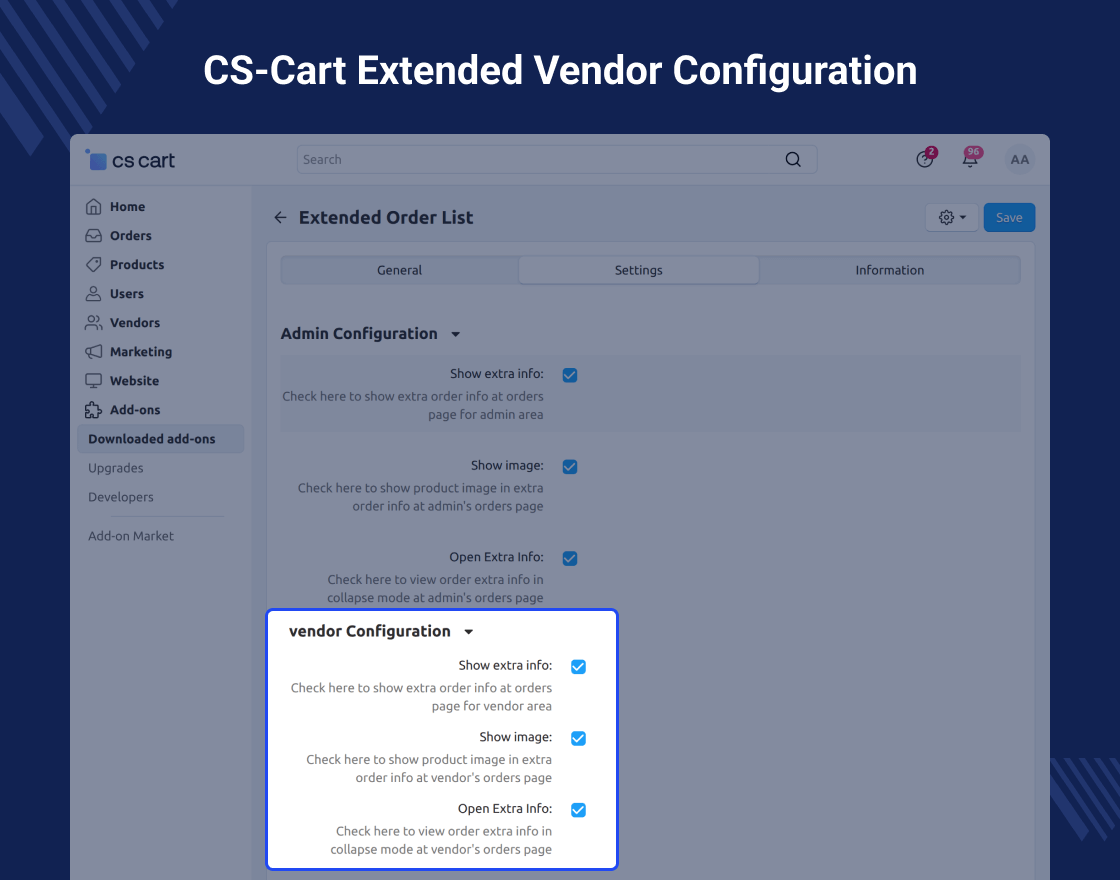Click the cs cart logo

(130, 160)
